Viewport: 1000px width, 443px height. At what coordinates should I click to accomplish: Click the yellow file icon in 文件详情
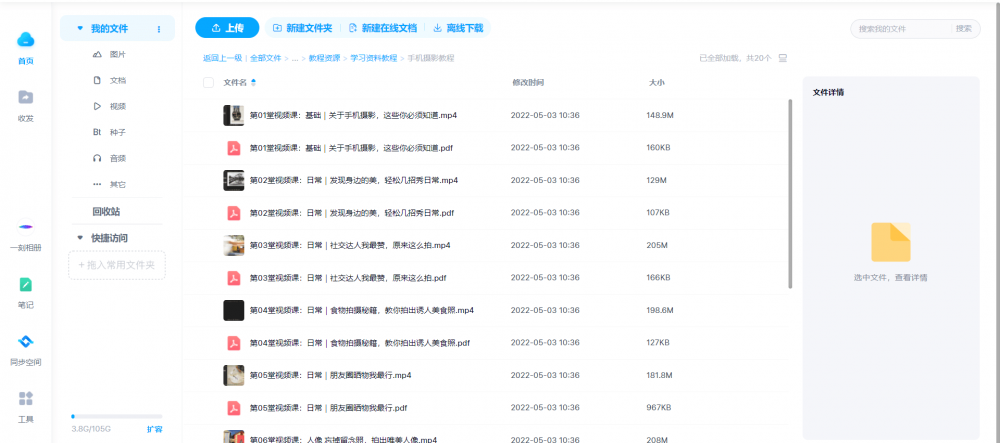point(891,242)
